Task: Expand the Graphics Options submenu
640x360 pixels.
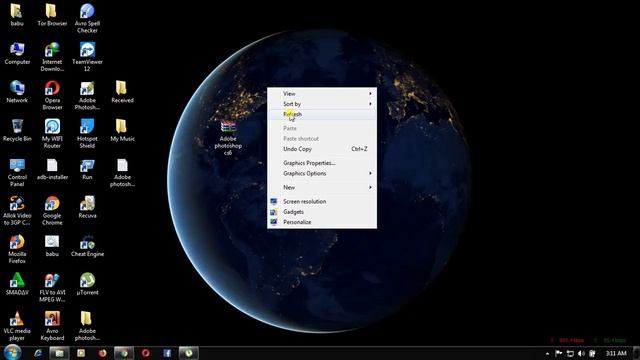Action: 322,173
